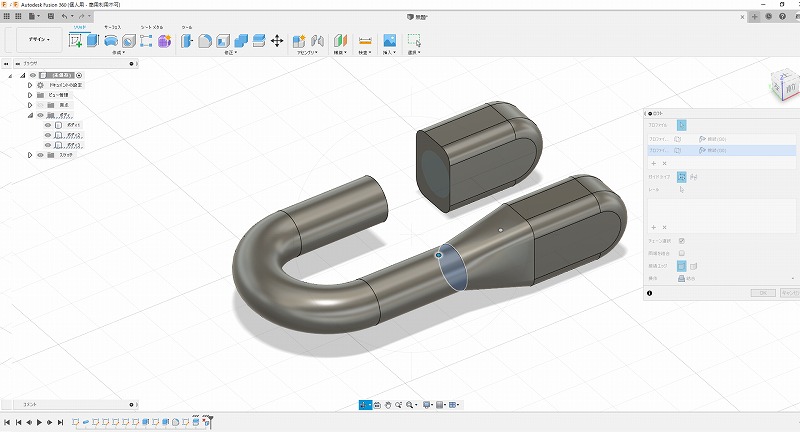Open the Insert image tool
800x432 pixels.
coord(390,41)
